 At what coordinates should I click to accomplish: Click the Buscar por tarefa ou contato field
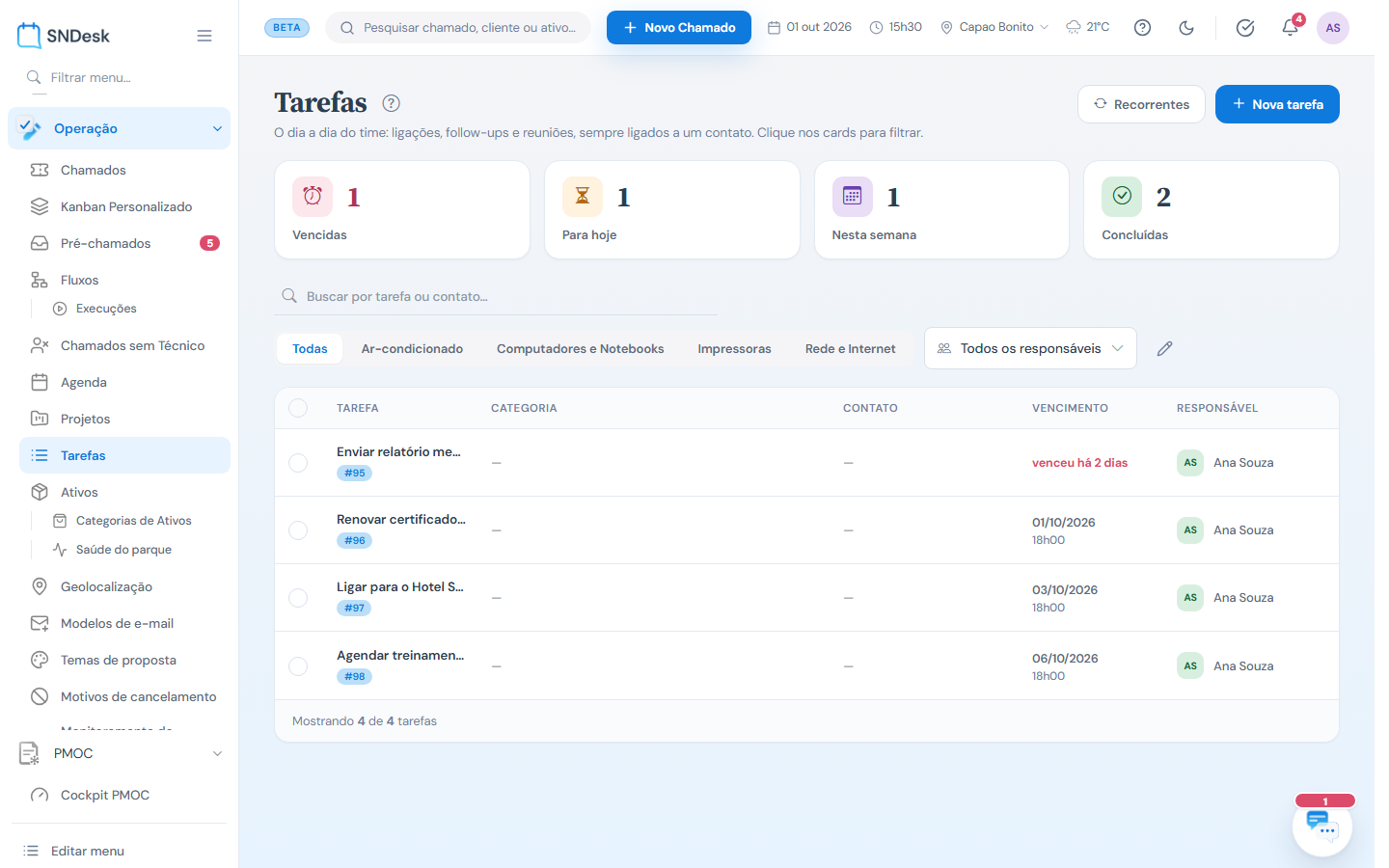pos(496,296)
